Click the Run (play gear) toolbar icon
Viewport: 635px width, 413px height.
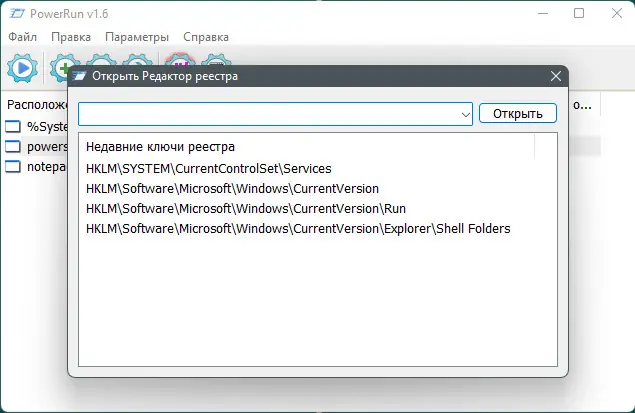[21, 69]
